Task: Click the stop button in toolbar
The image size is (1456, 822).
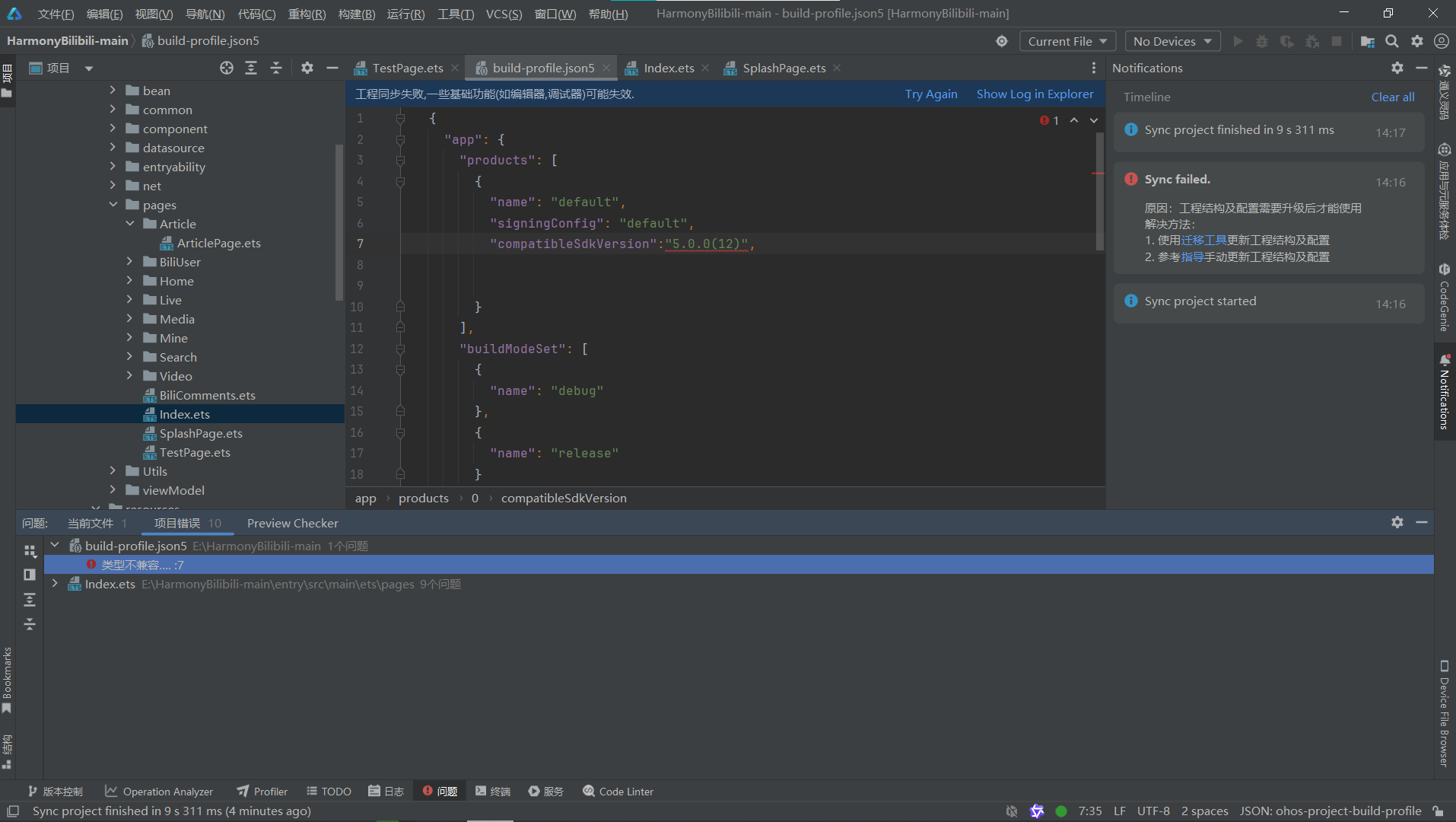Action: pos(1337,41)
